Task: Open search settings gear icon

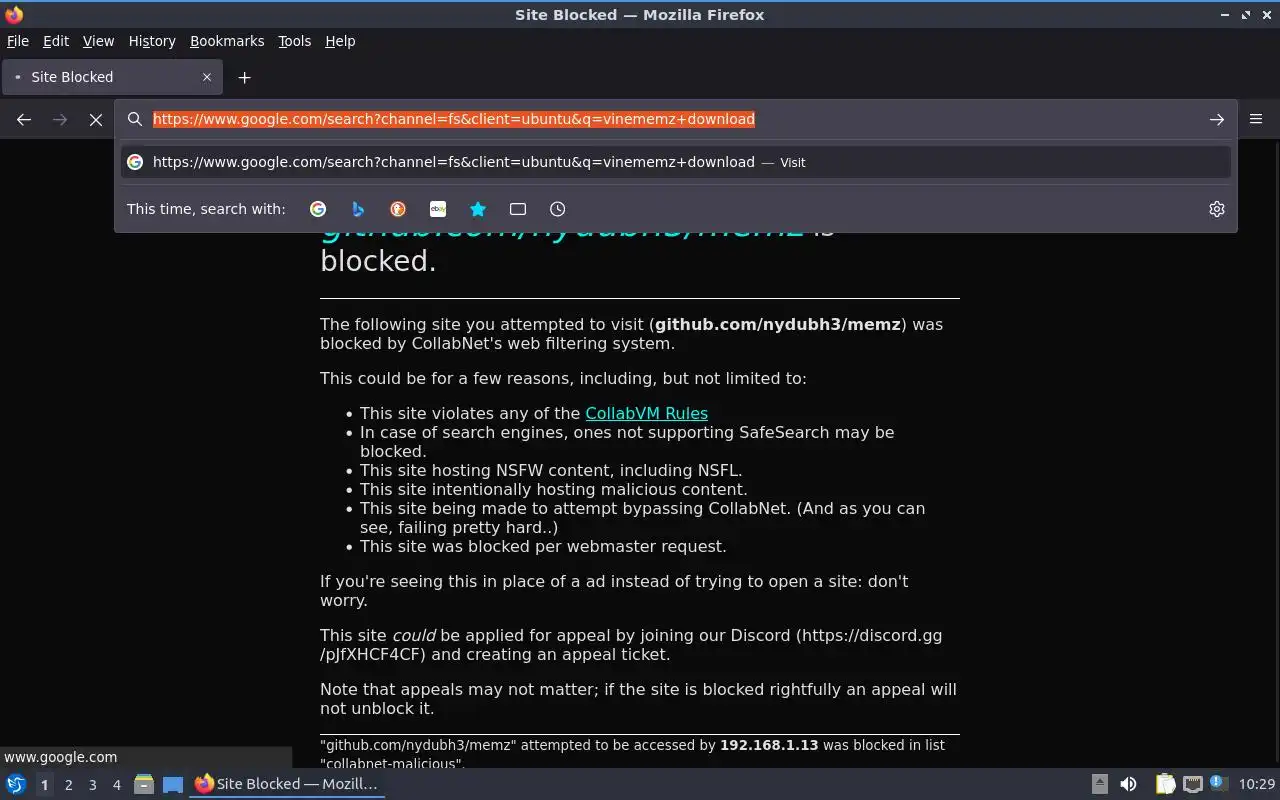Action: (1217, 209)
